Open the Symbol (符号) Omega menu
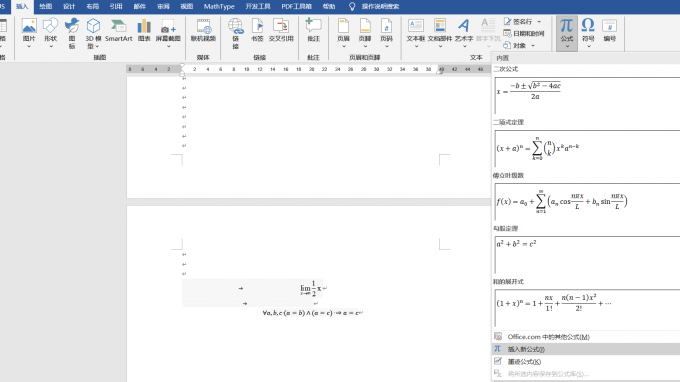 point(588,33)
